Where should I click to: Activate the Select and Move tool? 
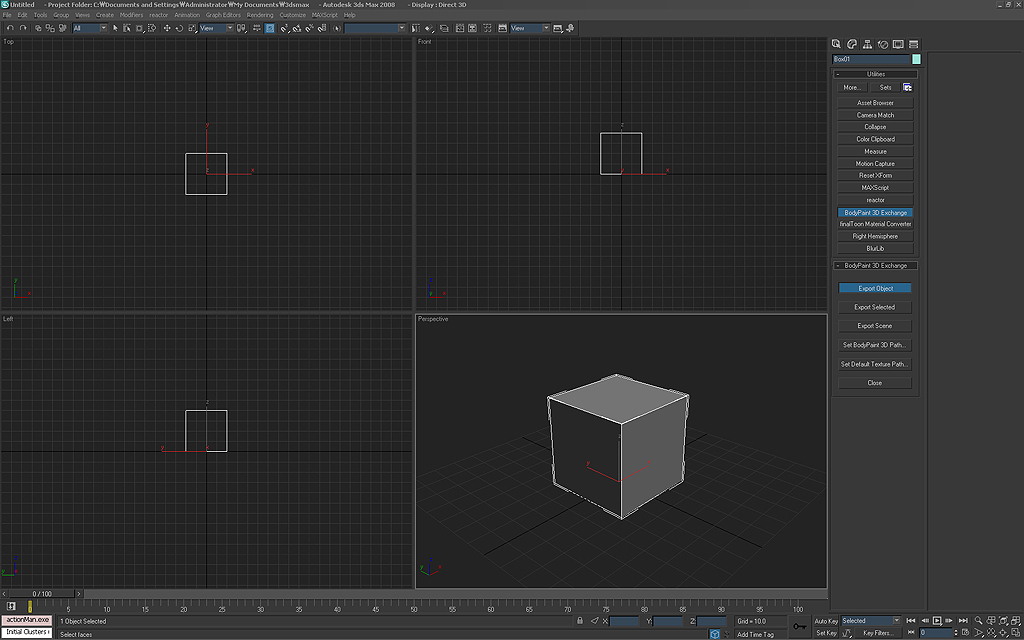(x=167, y=28)
